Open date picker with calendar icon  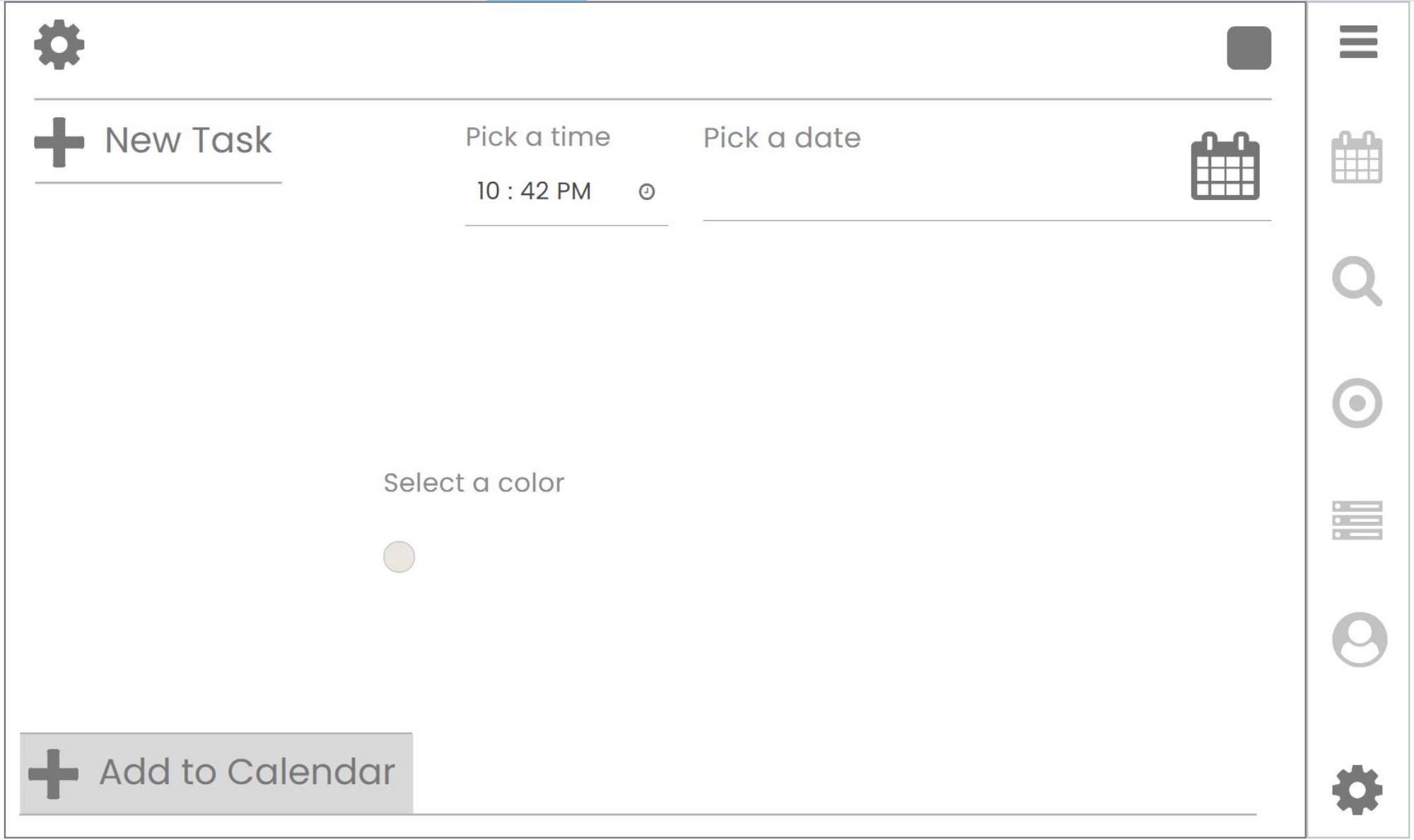(x=1225, y=167)
